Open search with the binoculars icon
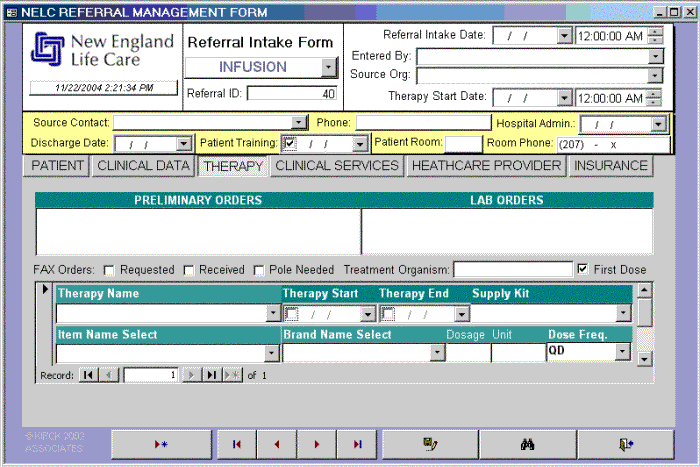The height and width of the screenshot is (467, 700). 528,444
